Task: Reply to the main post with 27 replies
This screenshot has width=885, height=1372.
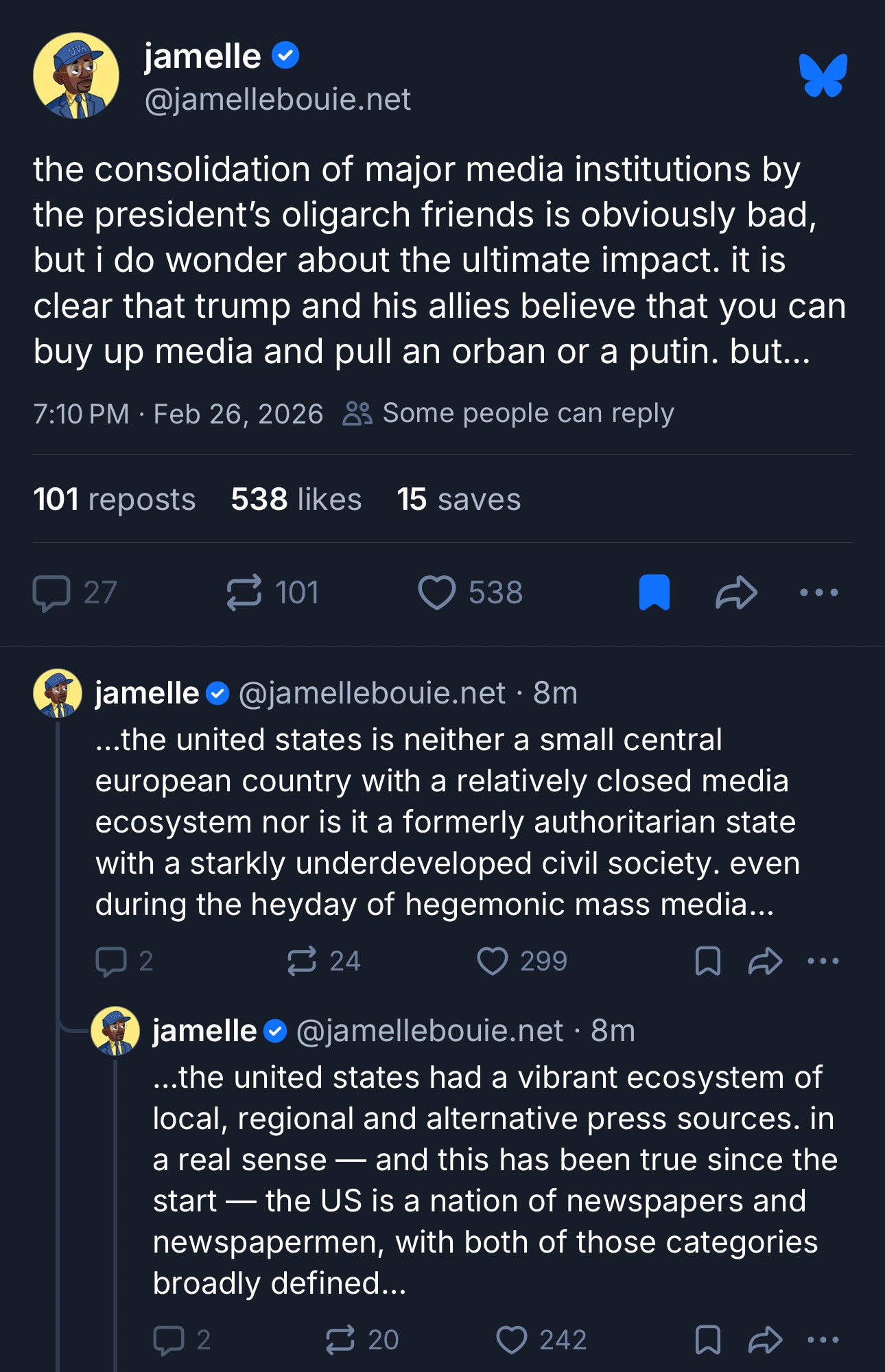Action: click(52, 593)
